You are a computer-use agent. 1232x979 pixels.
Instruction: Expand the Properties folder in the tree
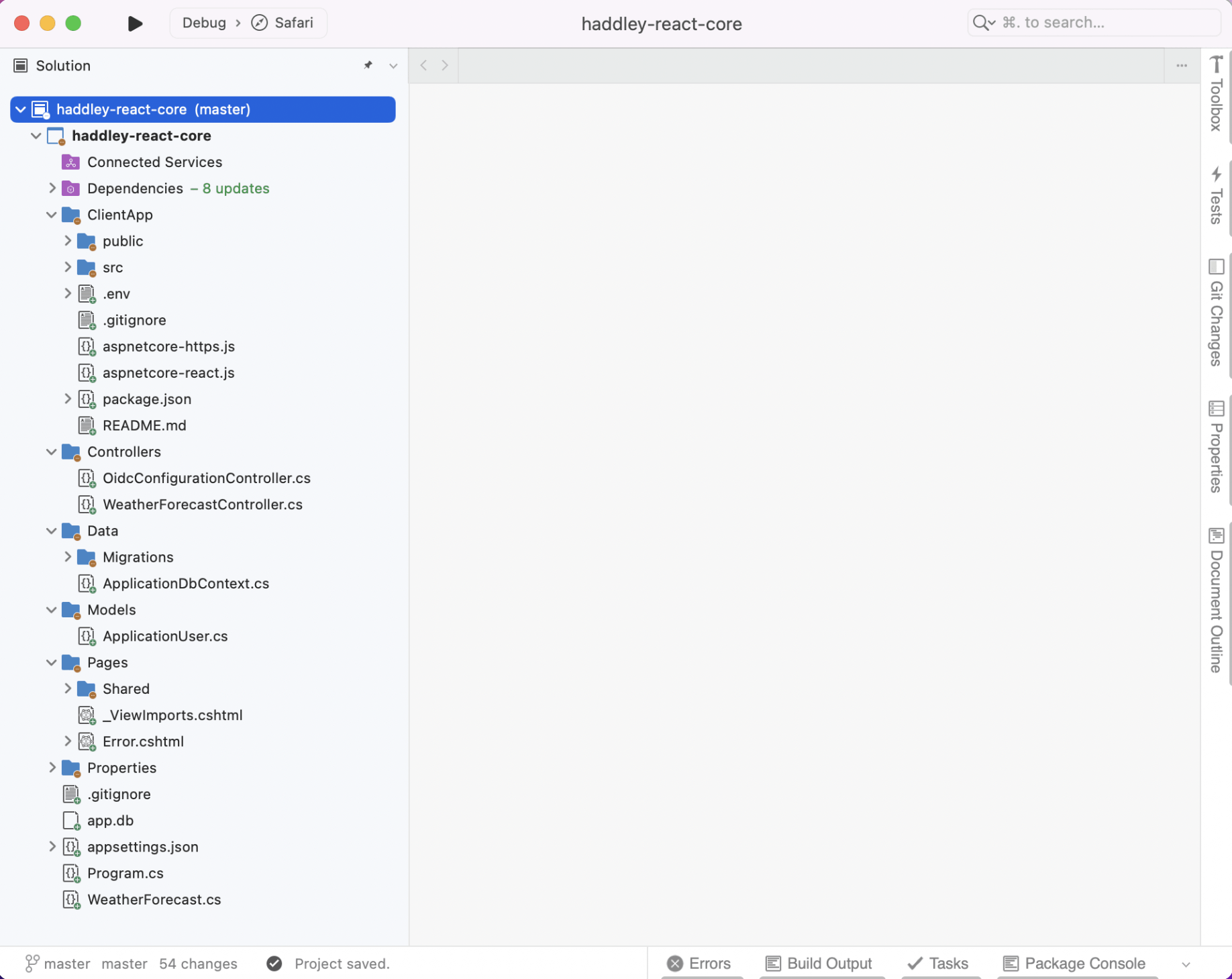[52, 768]
